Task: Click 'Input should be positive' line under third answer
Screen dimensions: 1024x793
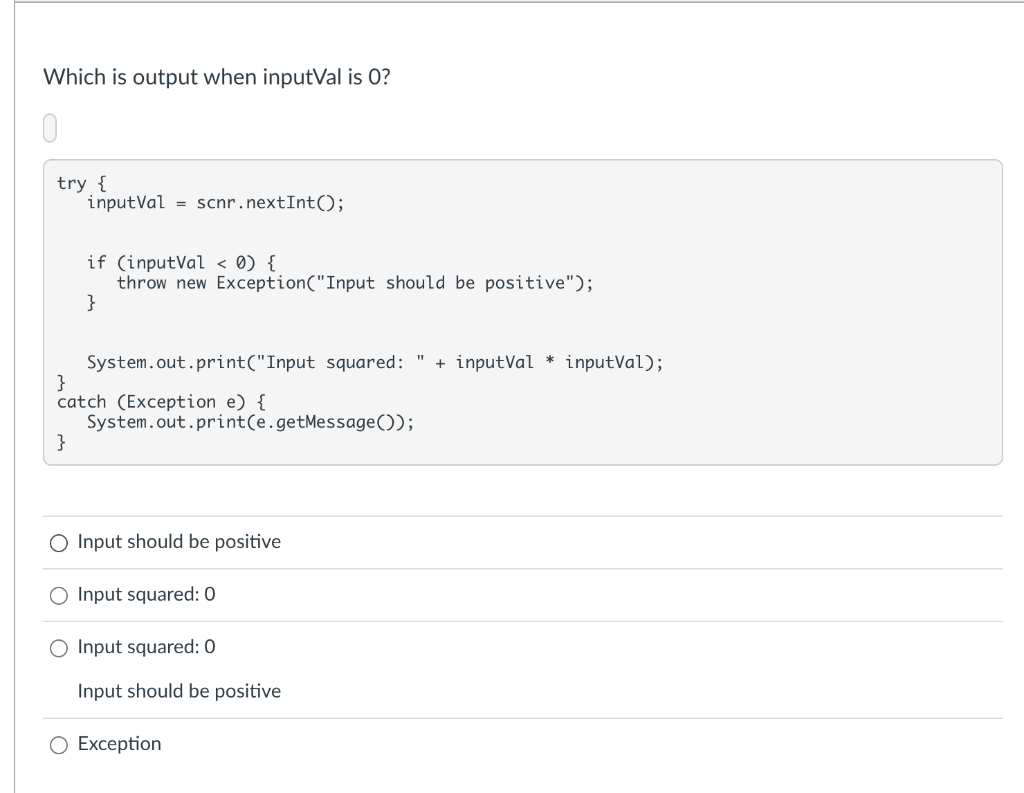Action: 179,691
